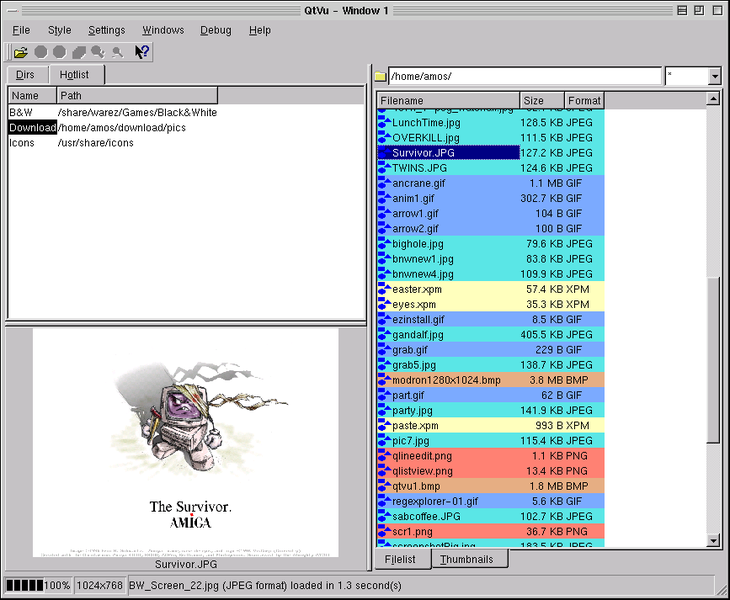This screenshot has height=600, width=730.
Task: Select arrow1.gif in the file list
Action: coord(491,214)
